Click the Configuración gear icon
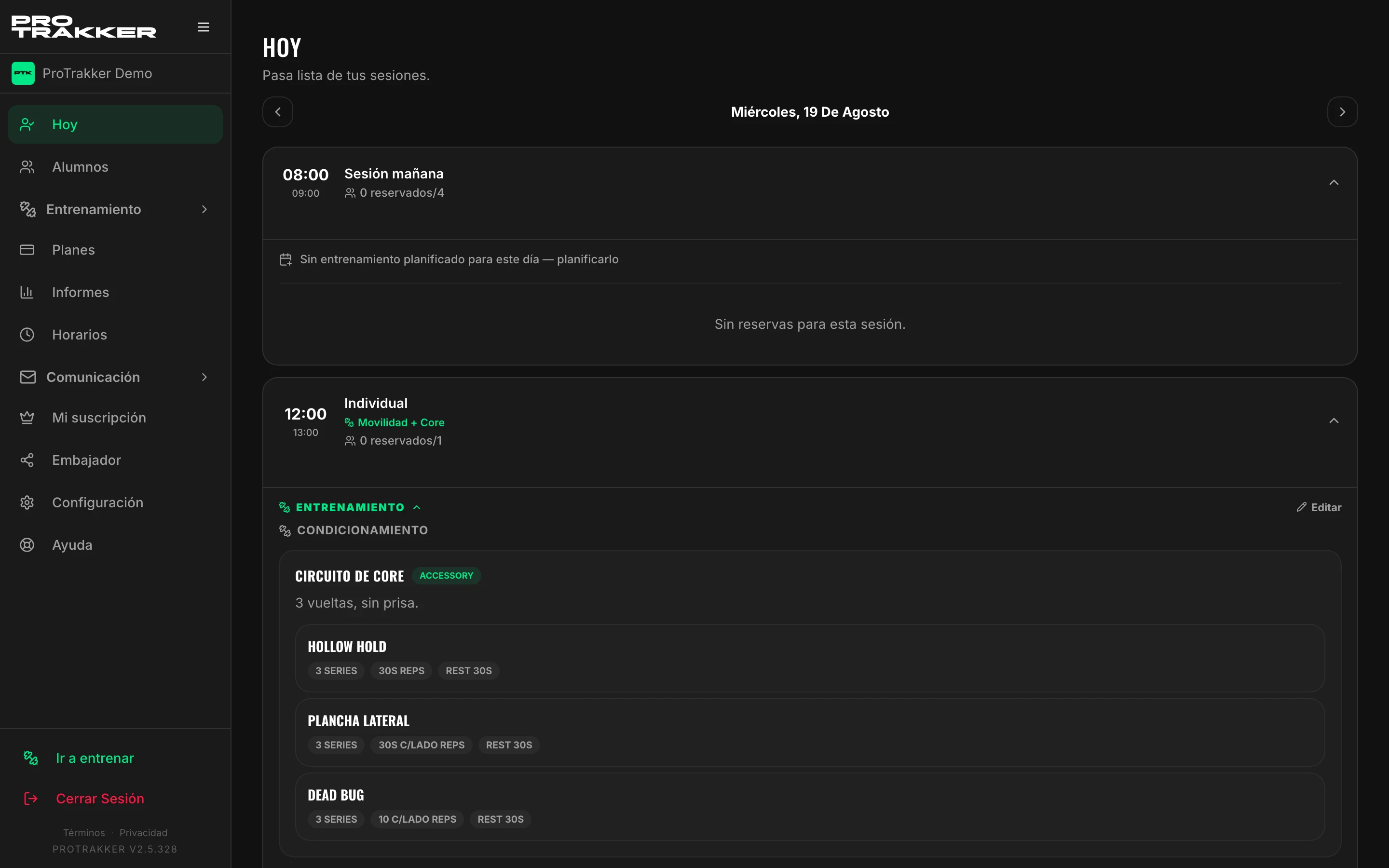 [x=27, y=502]
